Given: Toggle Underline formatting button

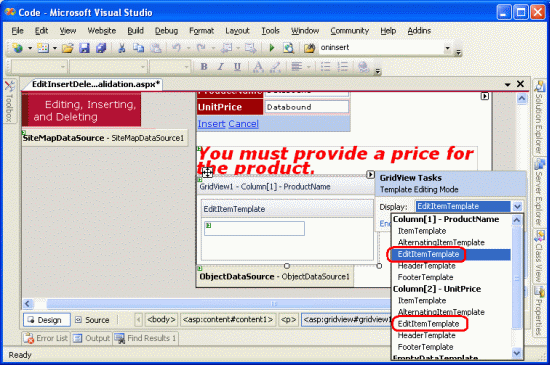Looking at the screenshot, I should coord(237,66).
